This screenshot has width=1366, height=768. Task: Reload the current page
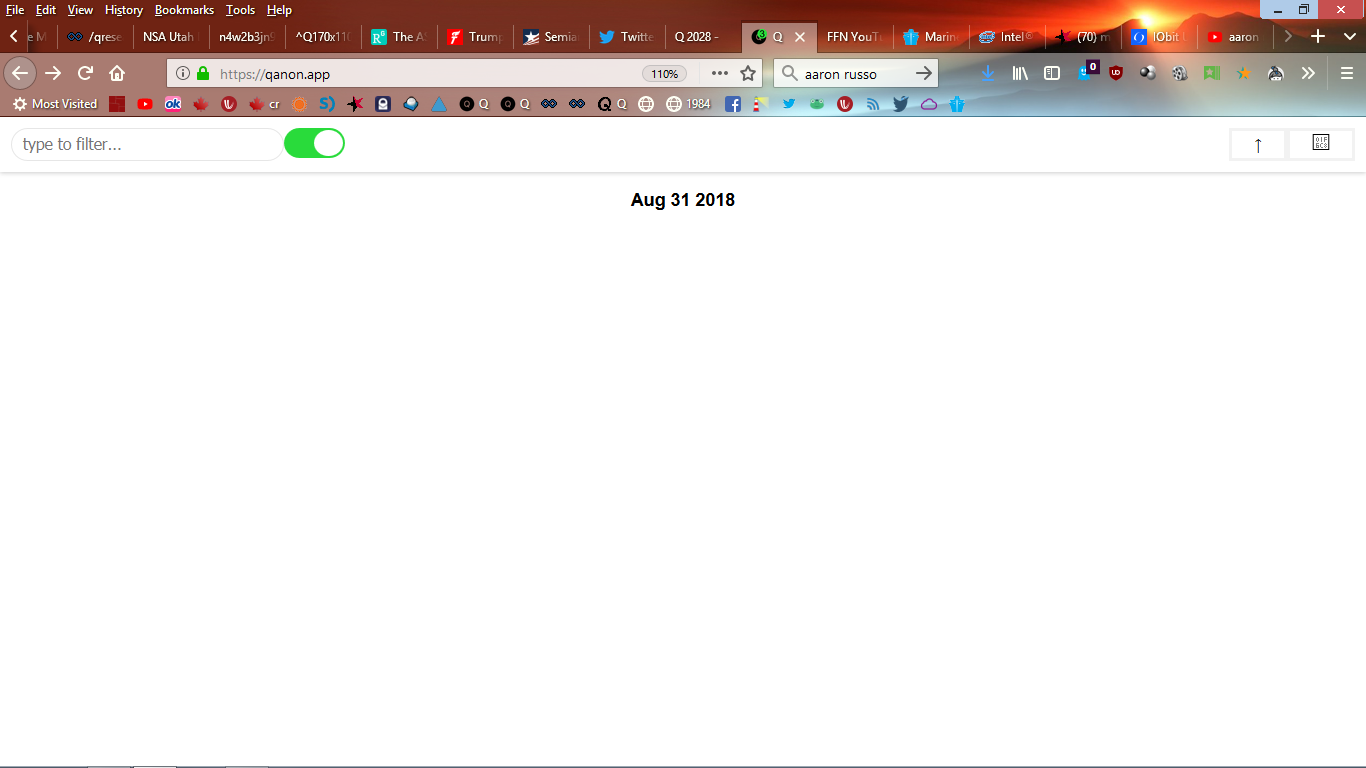pyautogui.click(x=85, y=73)
